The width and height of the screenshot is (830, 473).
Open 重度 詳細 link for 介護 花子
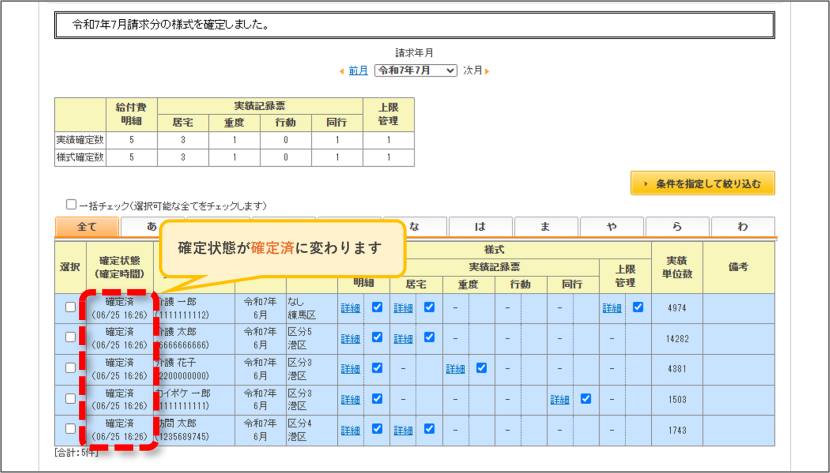pos(455,369)
